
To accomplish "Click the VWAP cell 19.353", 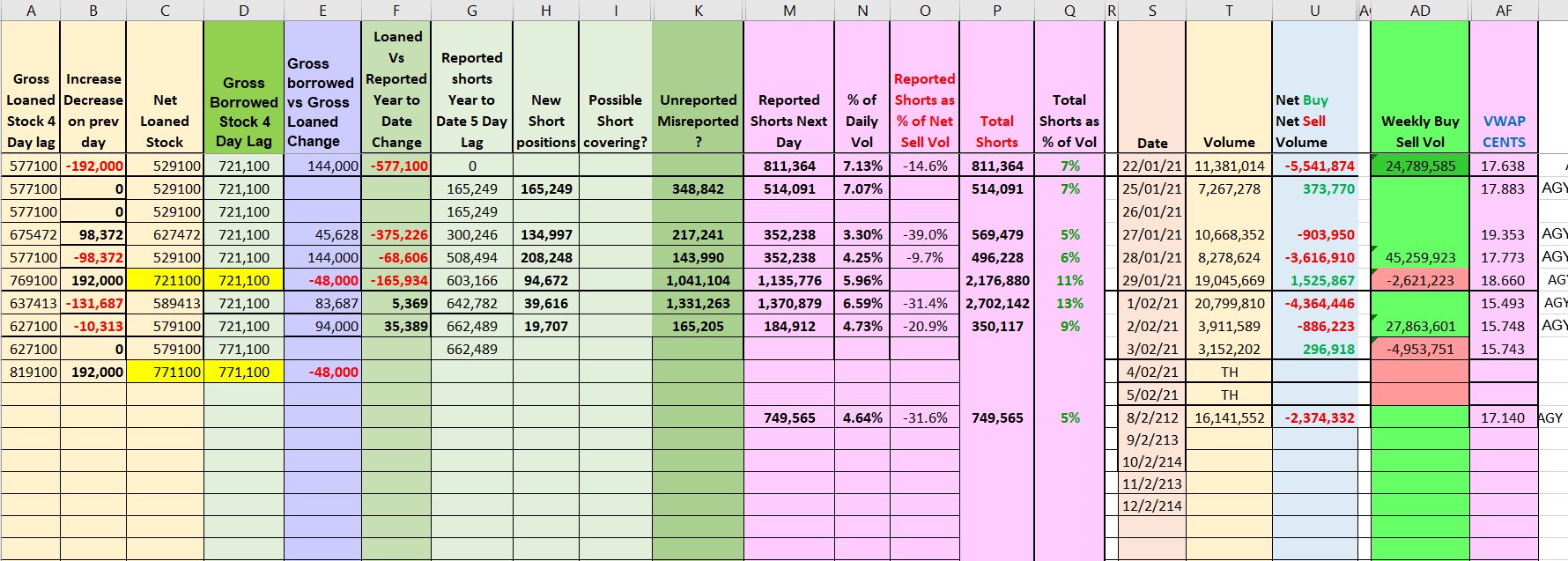I will [x=1504, y=234].
